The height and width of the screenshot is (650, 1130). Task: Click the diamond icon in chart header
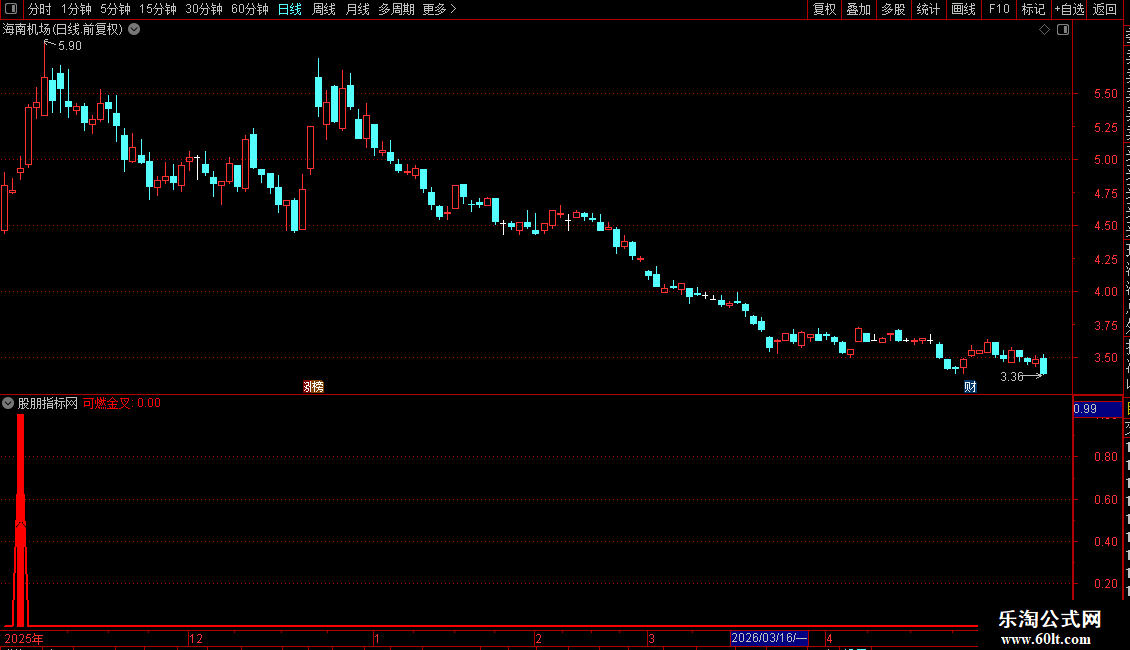[x=1044, y=30]
